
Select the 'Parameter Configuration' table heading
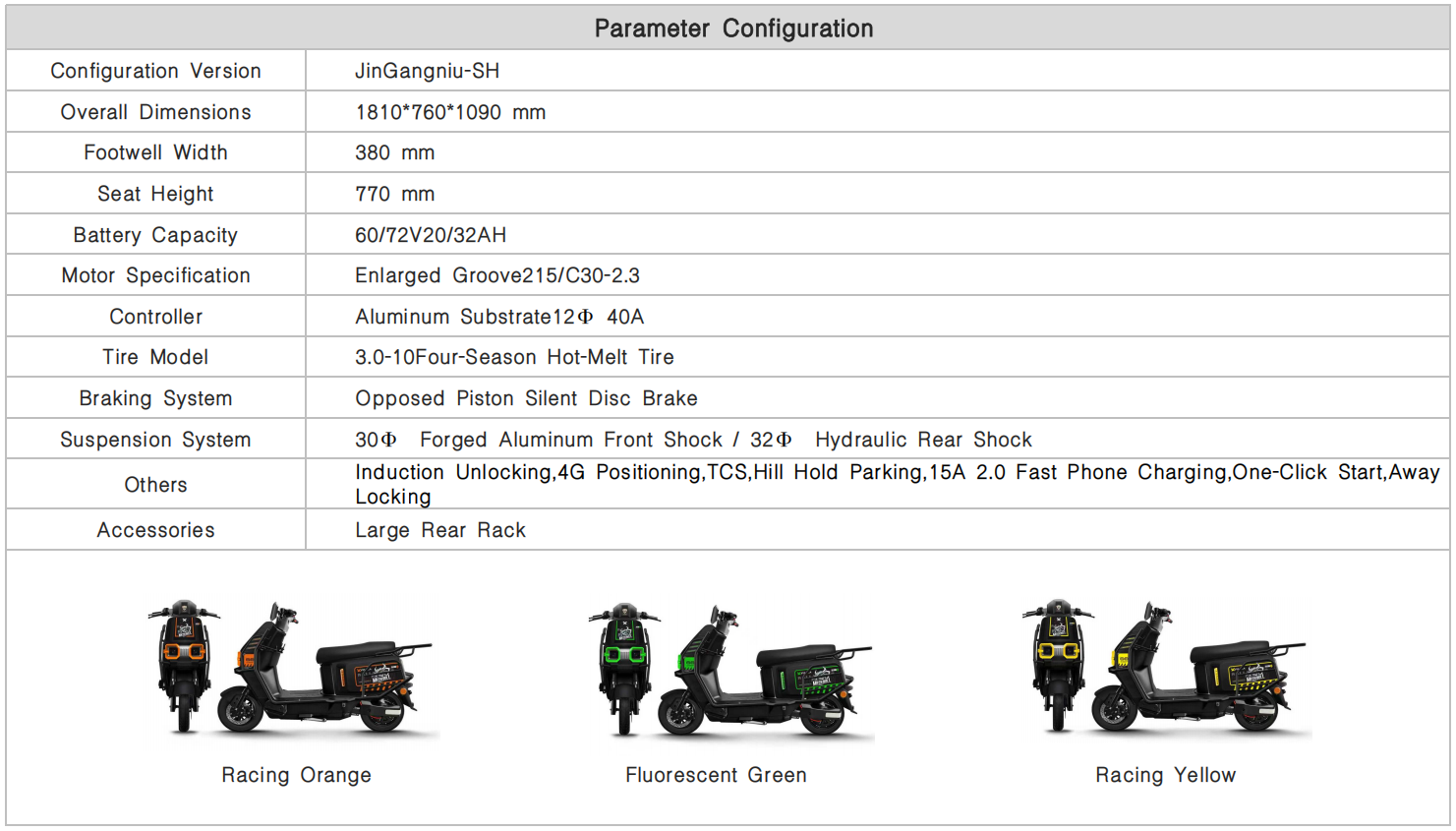(x=733, y=29)
